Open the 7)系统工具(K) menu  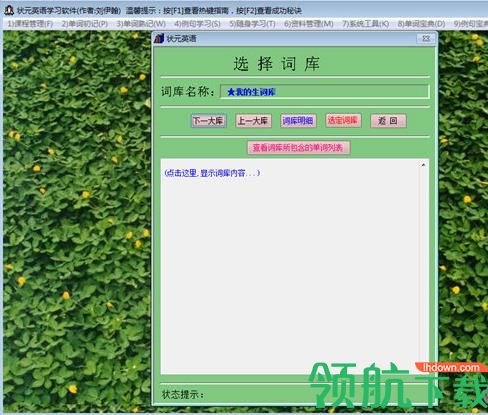tap(366, 24)
